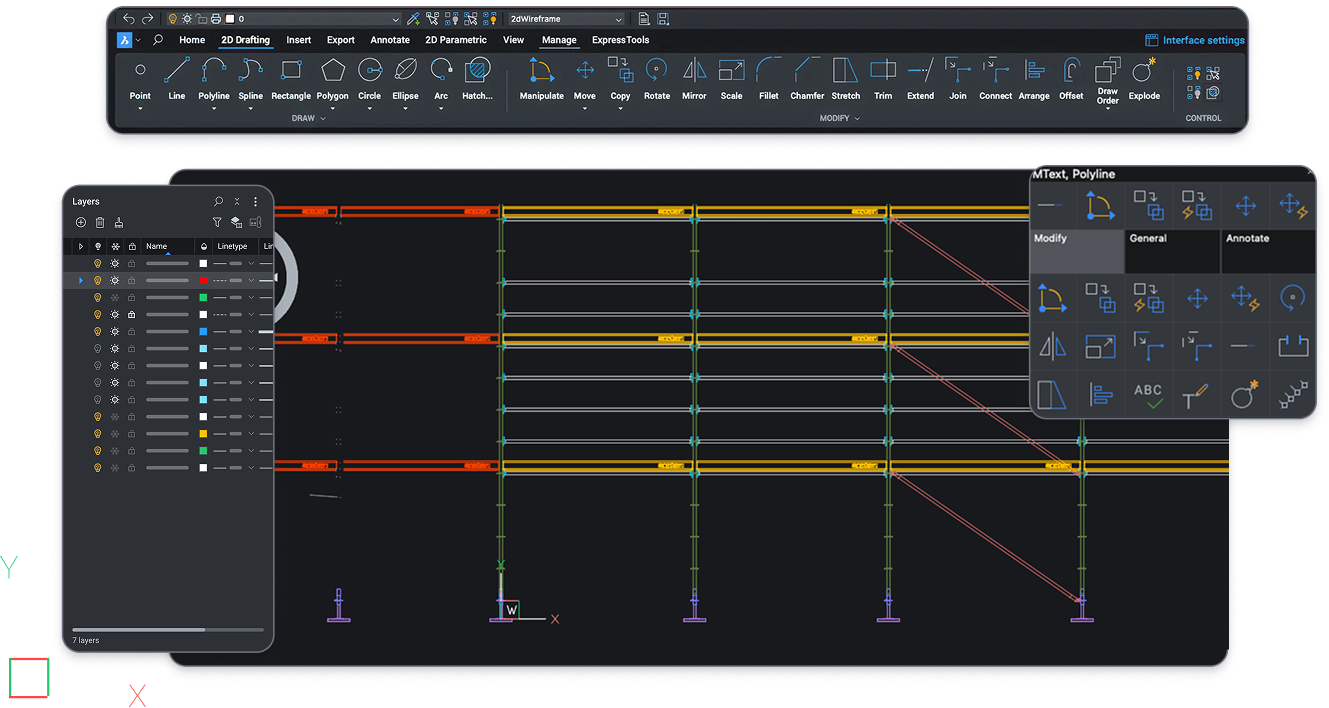1329x708 pixels.
Task: Toggle lock icon of the yellow layer
Action: tap(131, 434)
